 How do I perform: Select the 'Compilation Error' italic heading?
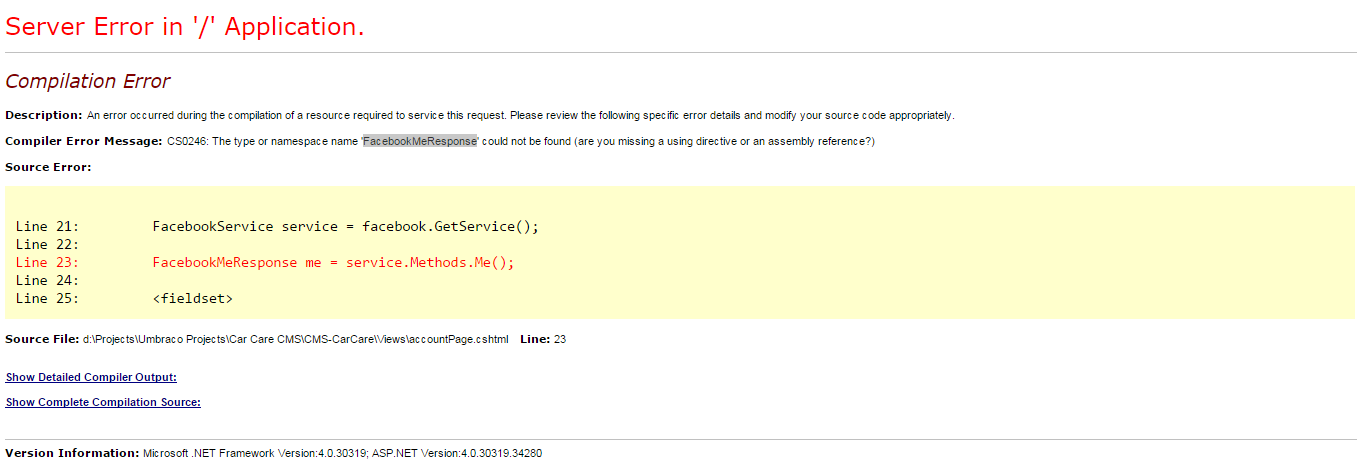click(88, 82)
